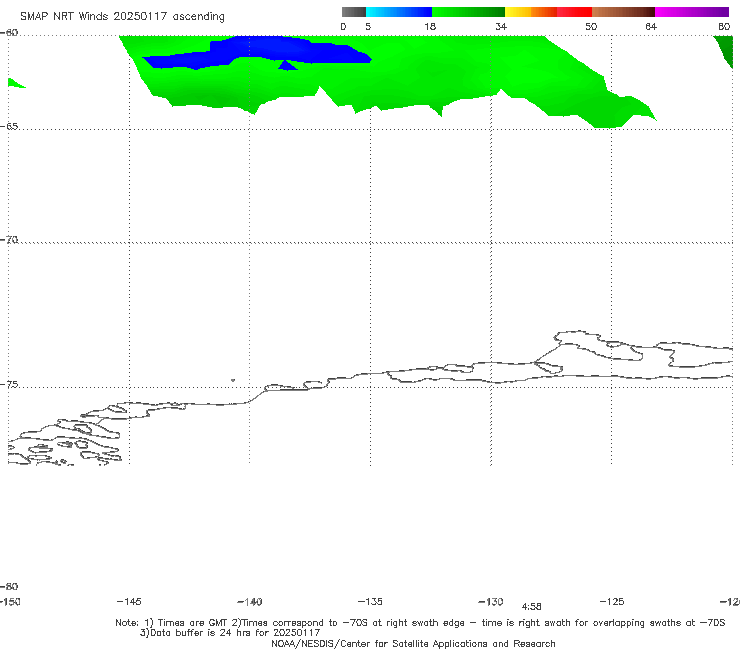Click the color bar label '34'

[501, 26]
